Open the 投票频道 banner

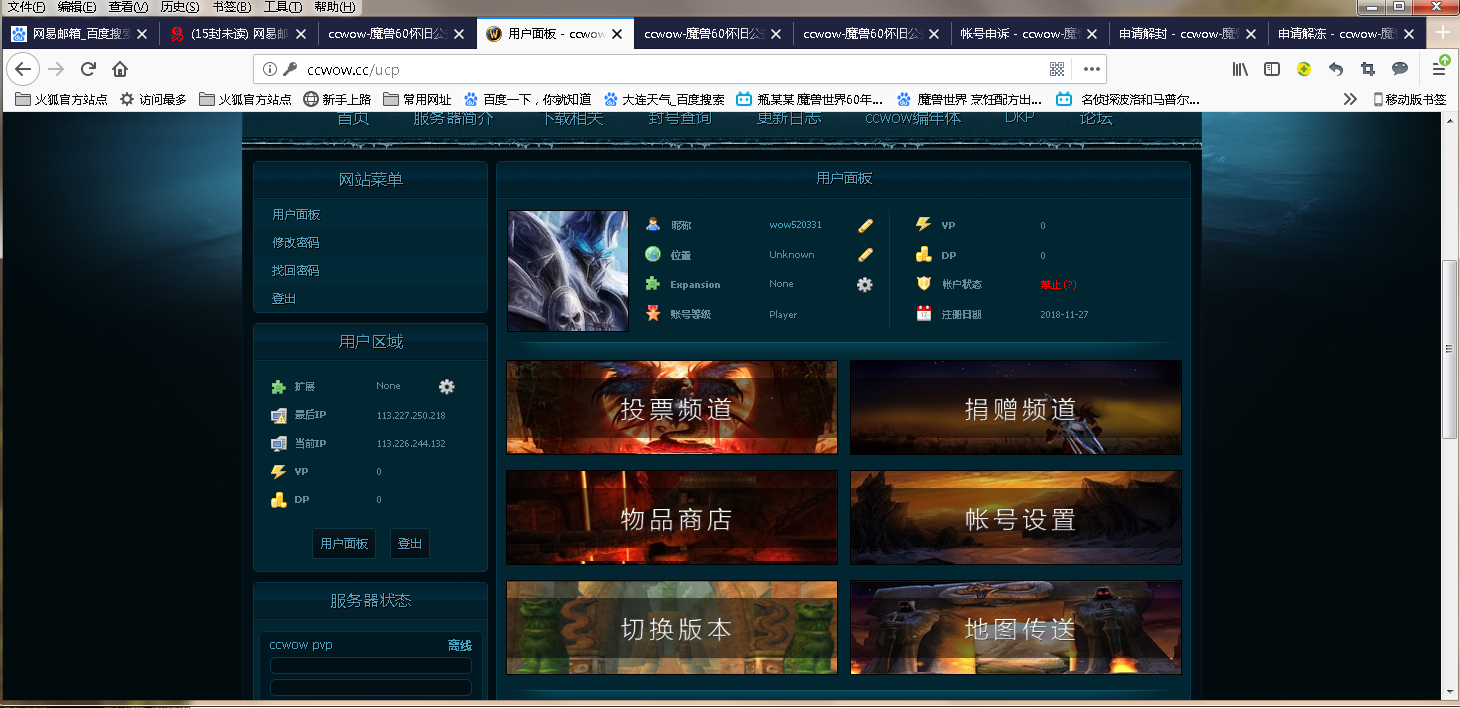672,408
